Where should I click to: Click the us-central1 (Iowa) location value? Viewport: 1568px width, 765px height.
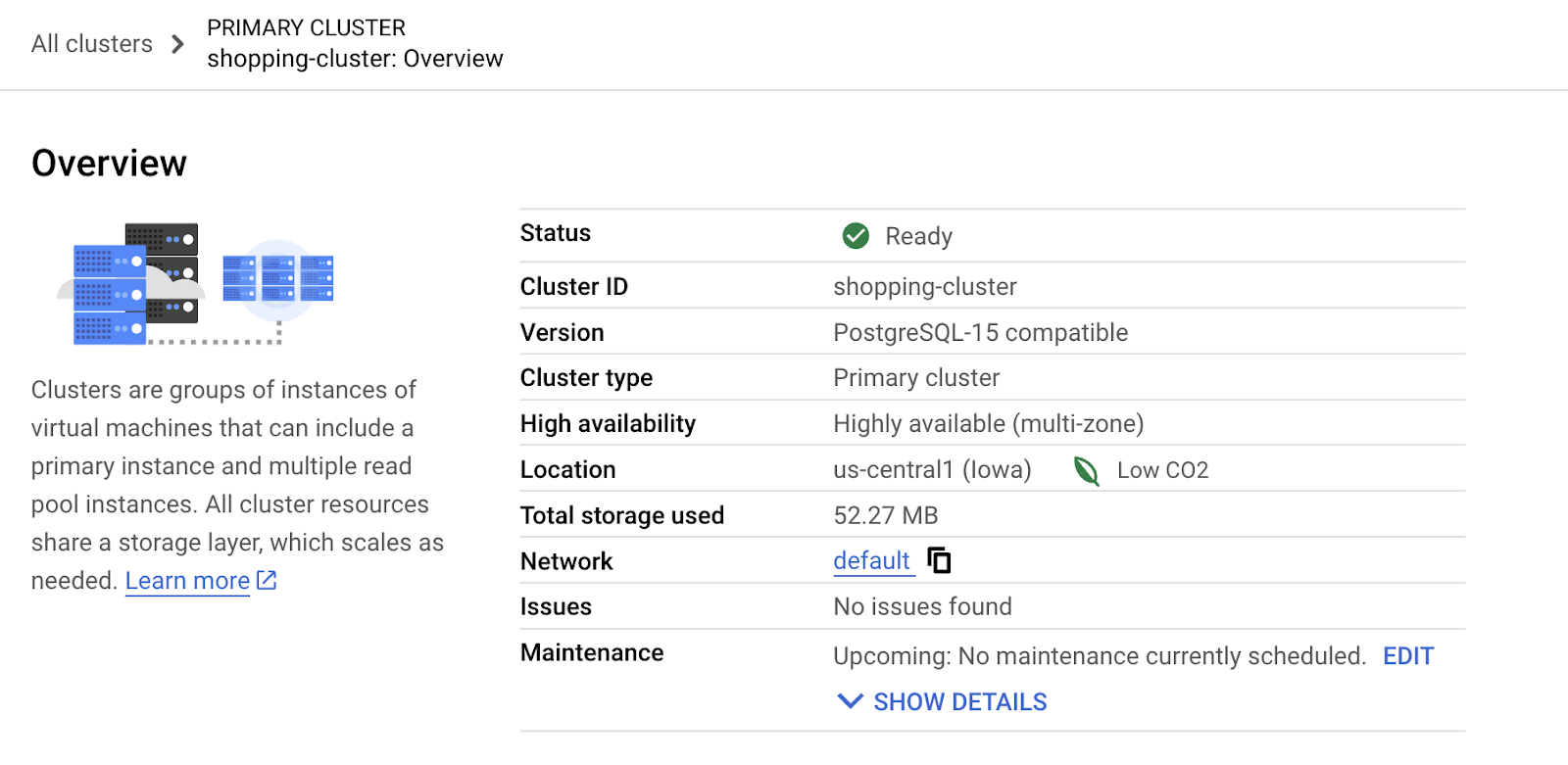[931, 469]
